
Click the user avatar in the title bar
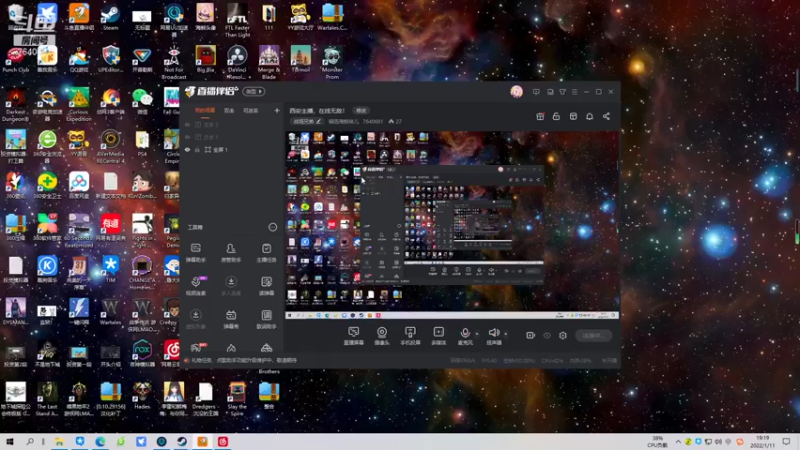click(x=516, y=91)
